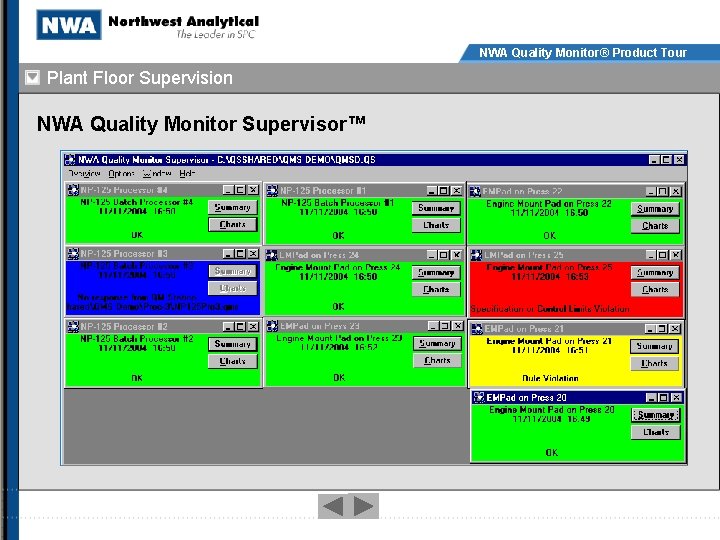Open Summary for Engine Mount Pad Press 23

tap(438, 343)
